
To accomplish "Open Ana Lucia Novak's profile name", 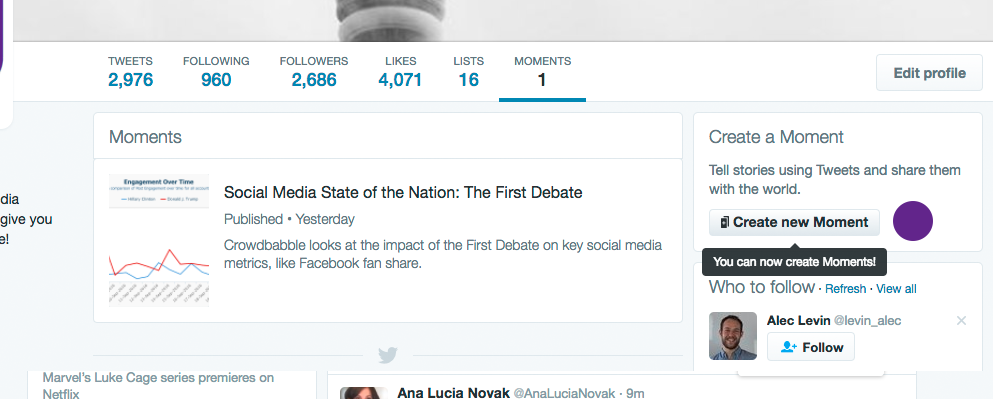I will (x=453, y=393).
